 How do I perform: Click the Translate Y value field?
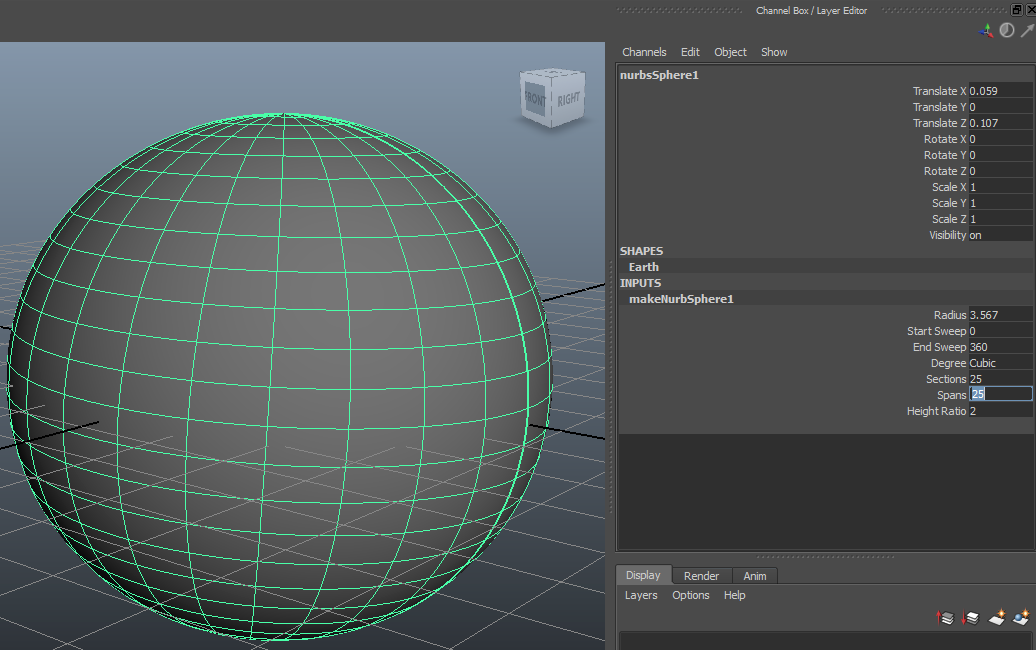click(x=1000, y=107)
